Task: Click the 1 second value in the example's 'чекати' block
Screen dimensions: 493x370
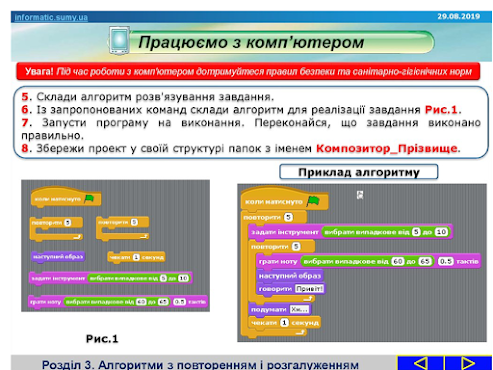Action: pyautogui.click(x=284, y=323)
